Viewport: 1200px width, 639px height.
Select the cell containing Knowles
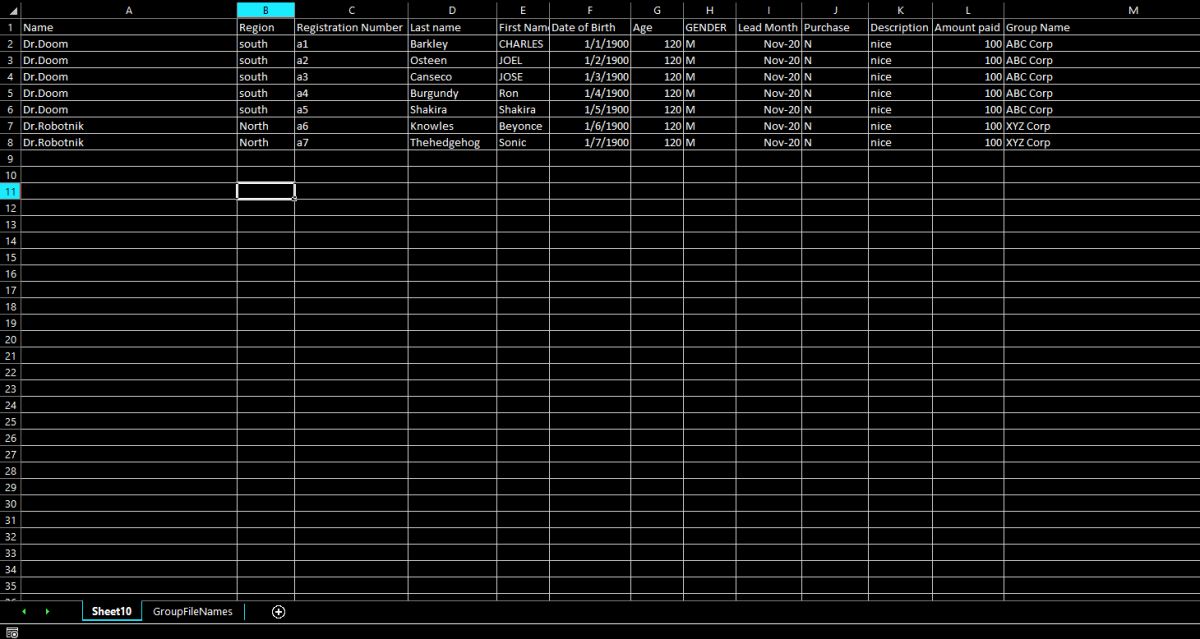[x=452, y=126]
